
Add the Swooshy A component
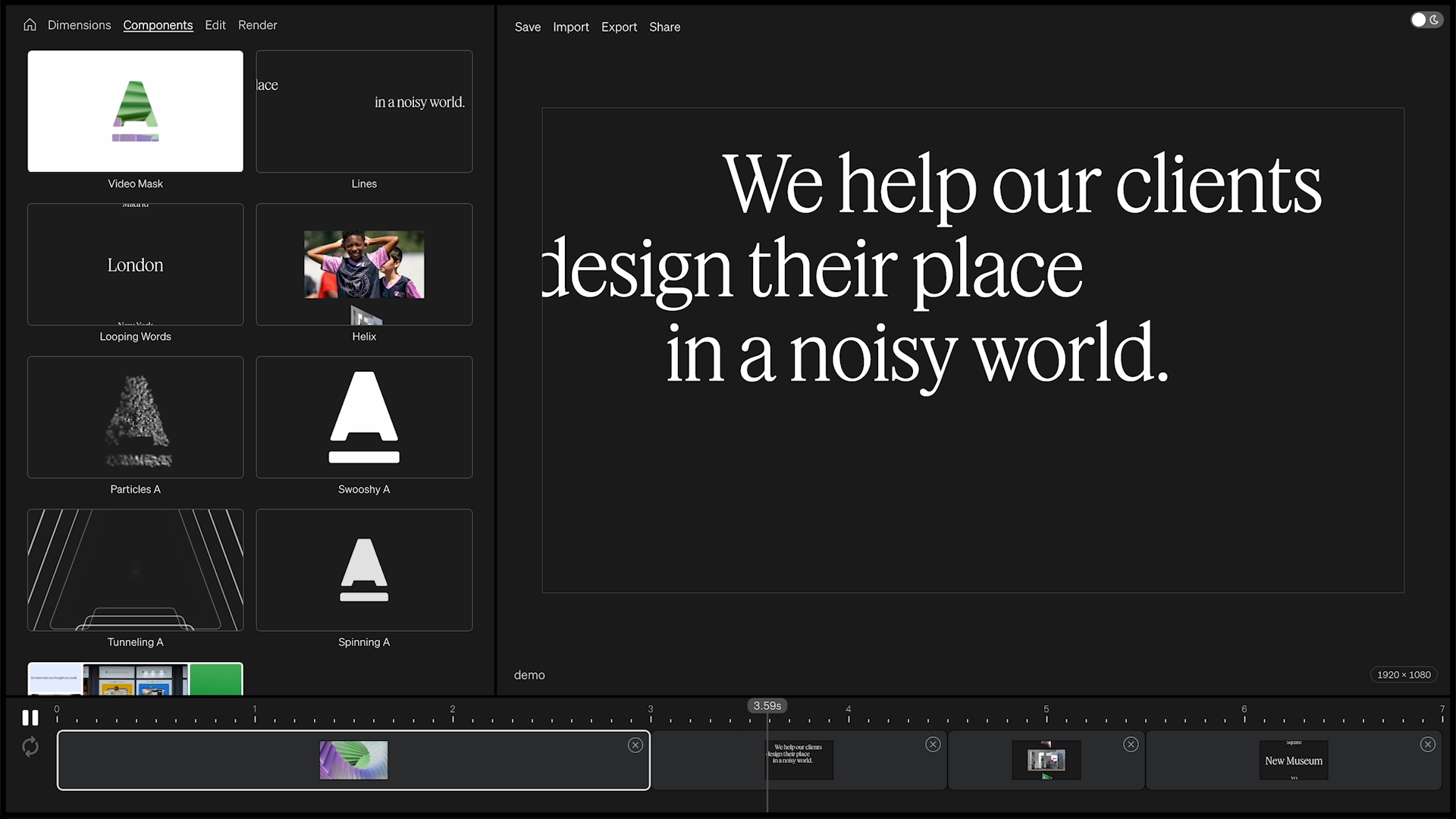pos(364,417)
